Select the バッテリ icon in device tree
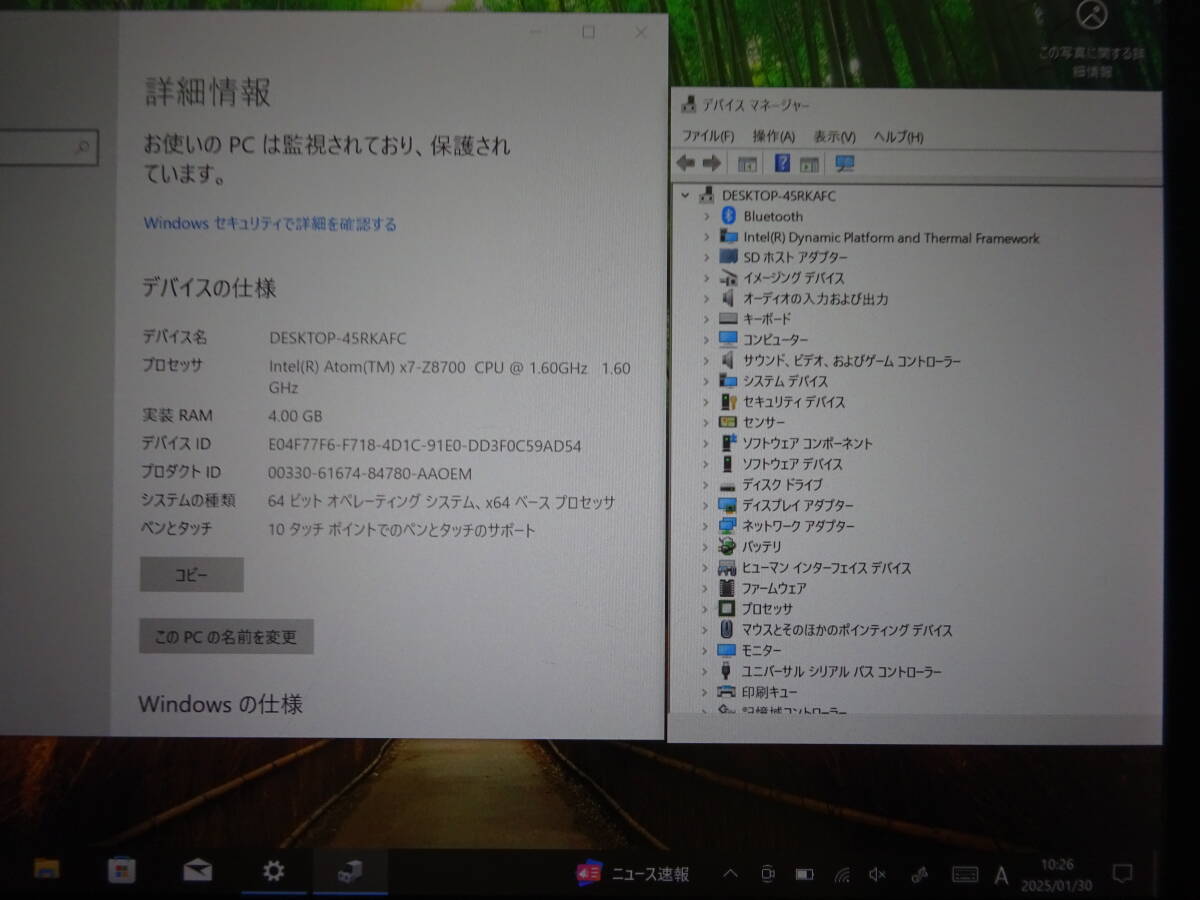1200x900 pixels. (728, 546)
